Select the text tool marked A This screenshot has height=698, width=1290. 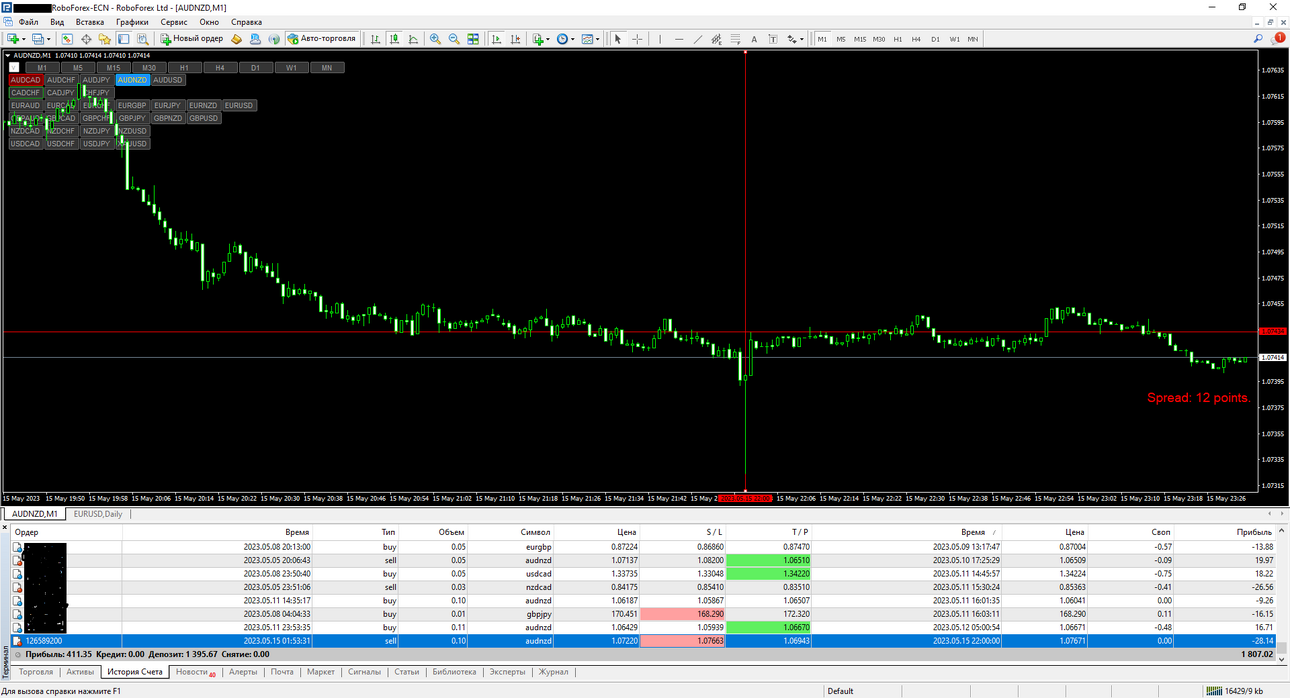point(754,39)
